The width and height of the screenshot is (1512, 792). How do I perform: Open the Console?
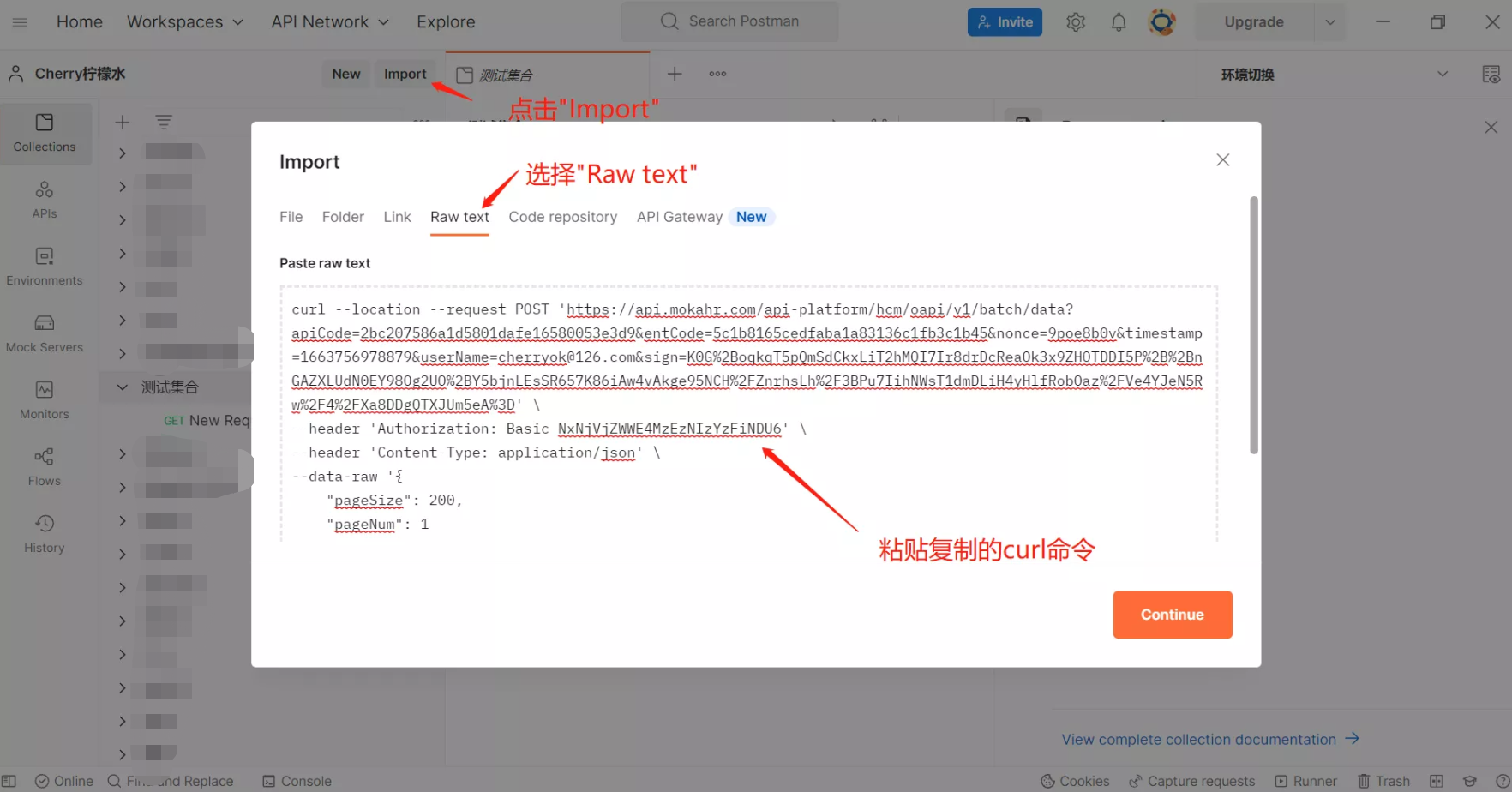[x=297, y=781]
